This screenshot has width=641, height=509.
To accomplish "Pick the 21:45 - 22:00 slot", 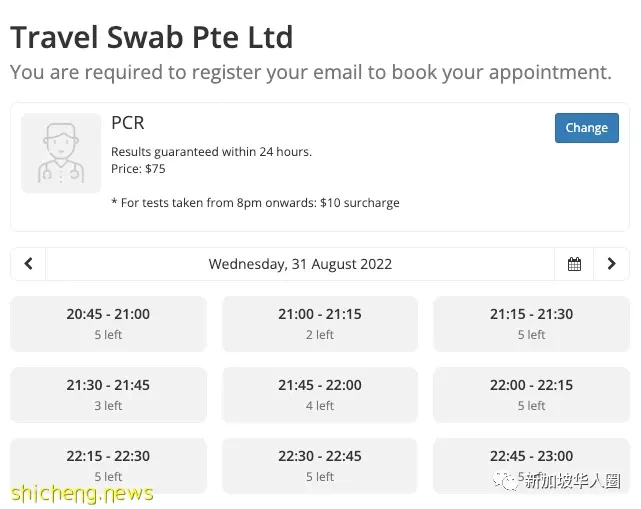I will tap(320, 395).
